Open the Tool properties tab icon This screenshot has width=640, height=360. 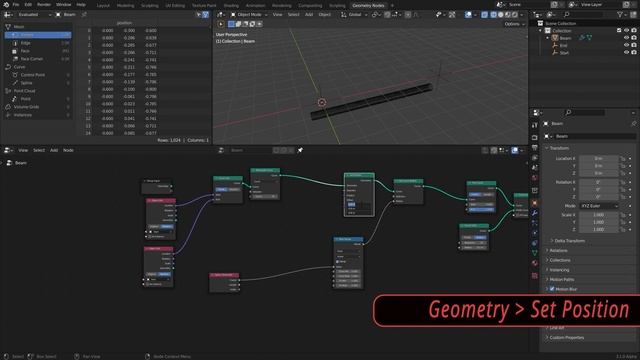pos(535,125)
